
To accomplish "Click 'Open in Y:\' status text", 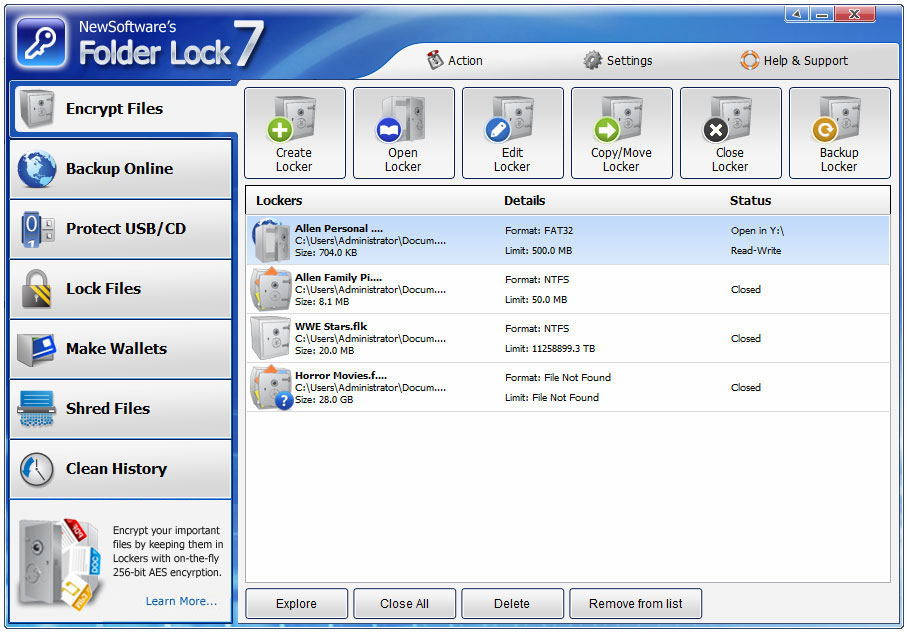I will pyautogui.click(x=757, y=230).
